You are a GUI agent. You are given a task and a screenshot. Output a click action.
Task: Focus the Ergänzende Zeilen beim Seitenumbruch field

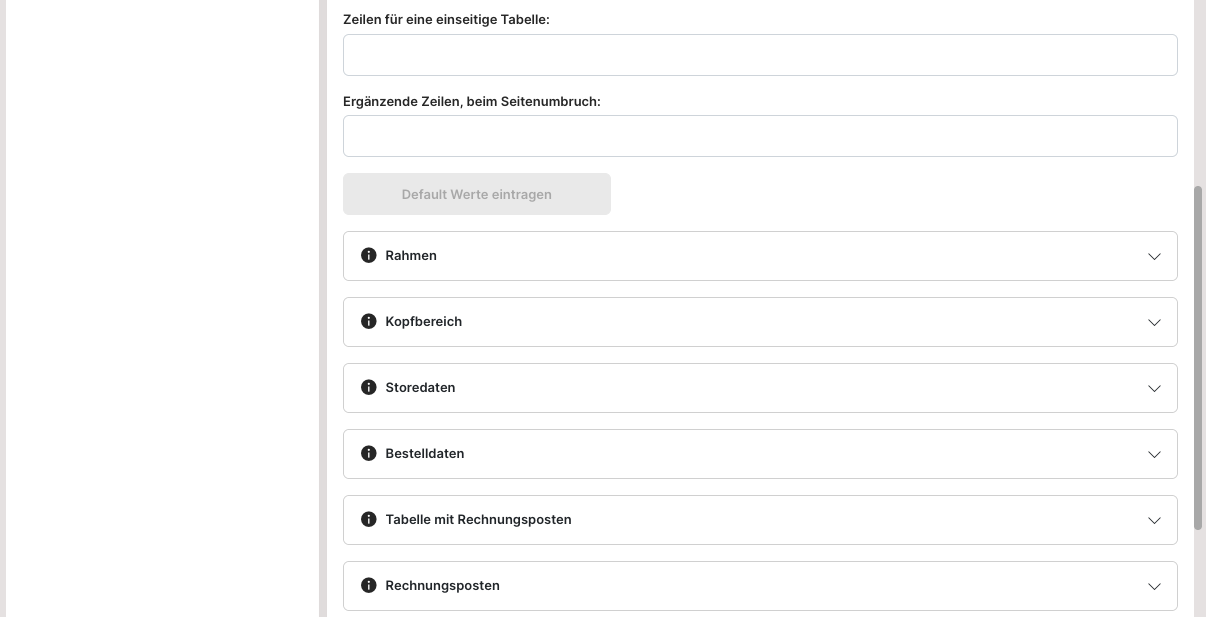tap(760, 136)
